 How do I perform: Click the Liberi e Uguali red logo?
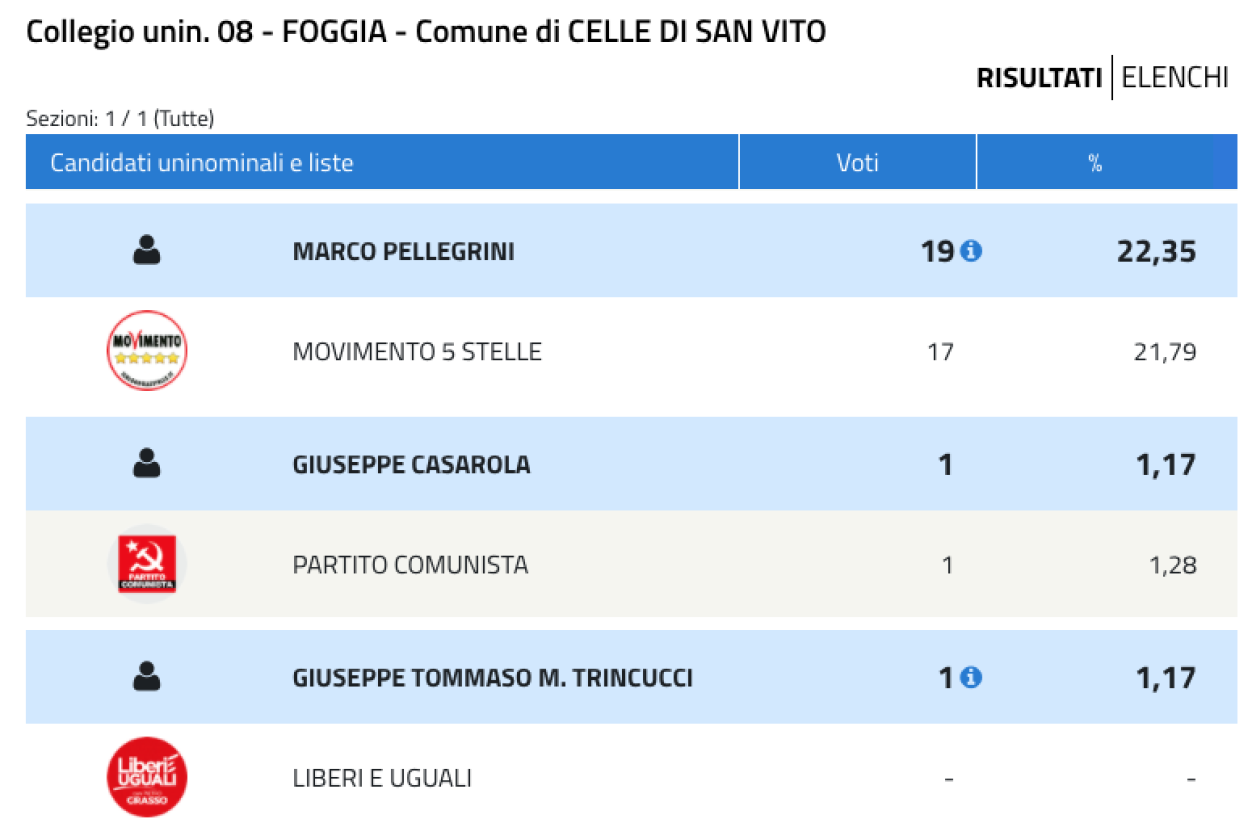point(147,777)
